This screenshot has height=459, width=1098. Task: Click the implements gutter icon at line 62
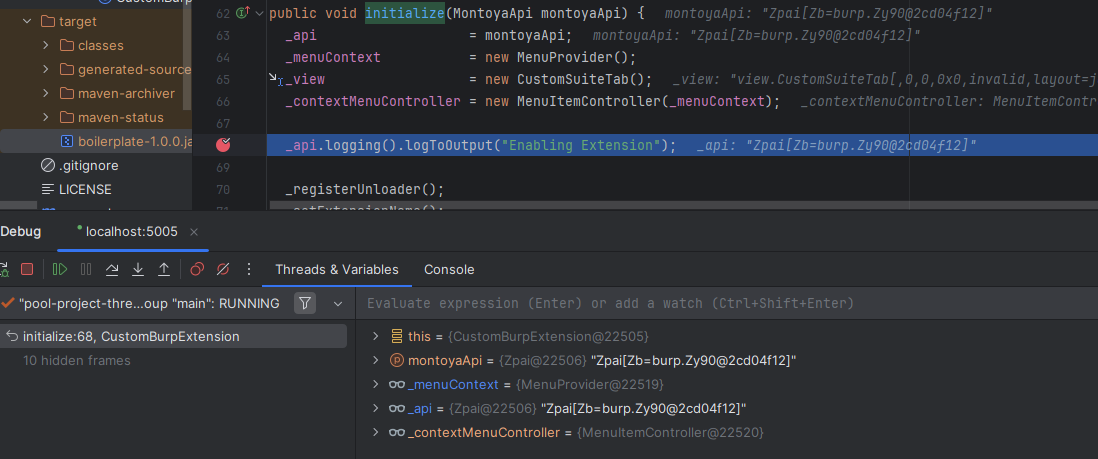[243, 13]
